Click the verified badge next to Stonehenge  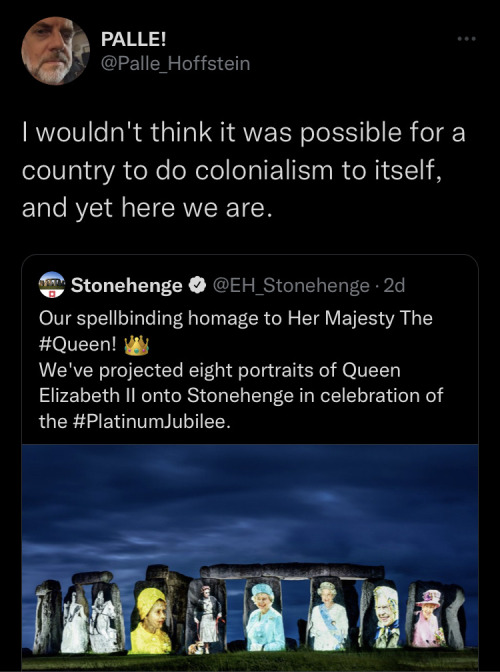[198, 285]
